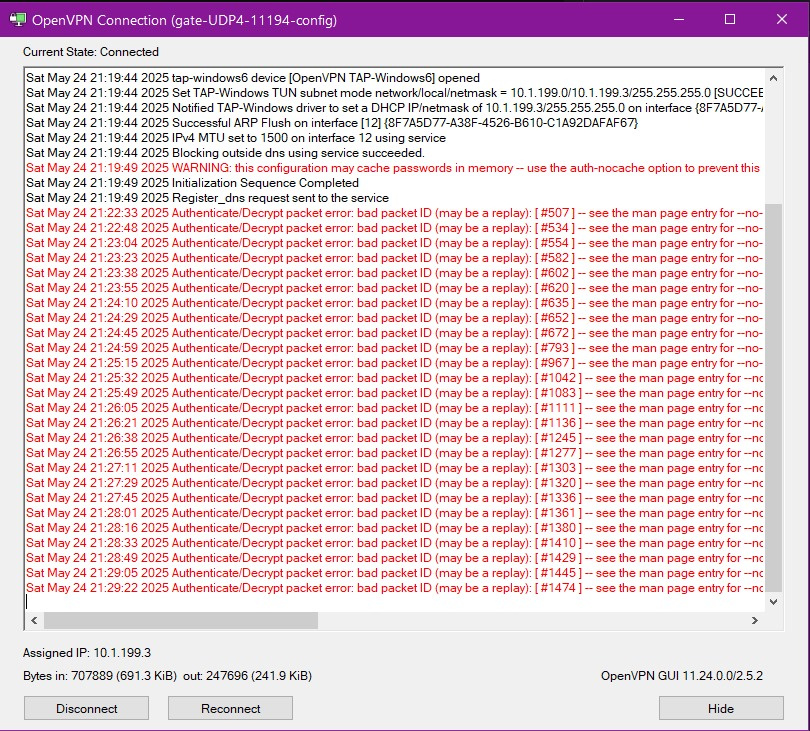Minimize the OpenVPN Connection window
810x731 pixels.
pos(679,20)
